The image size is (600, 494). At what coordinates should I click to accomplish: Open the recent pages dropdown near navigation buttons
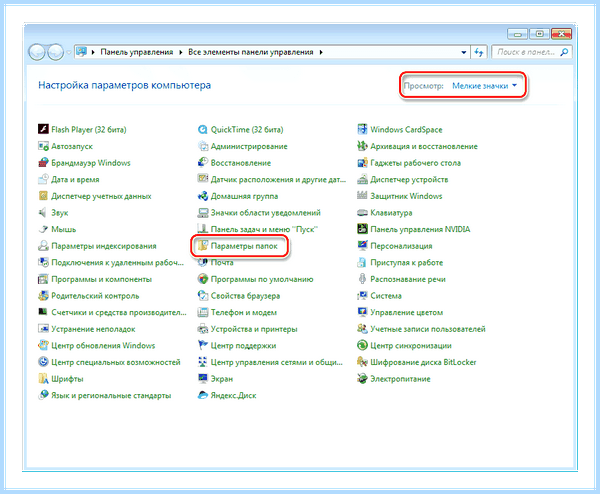click(68, 52)
